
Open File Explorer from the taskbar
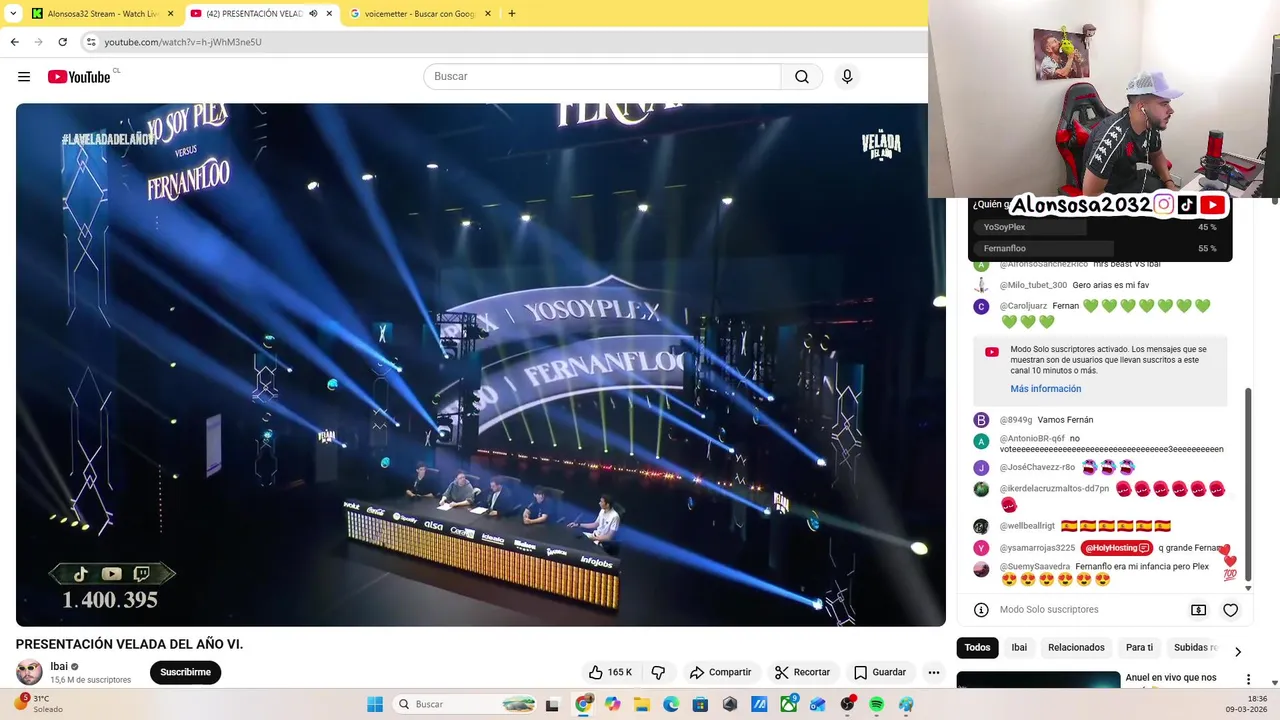642,705
